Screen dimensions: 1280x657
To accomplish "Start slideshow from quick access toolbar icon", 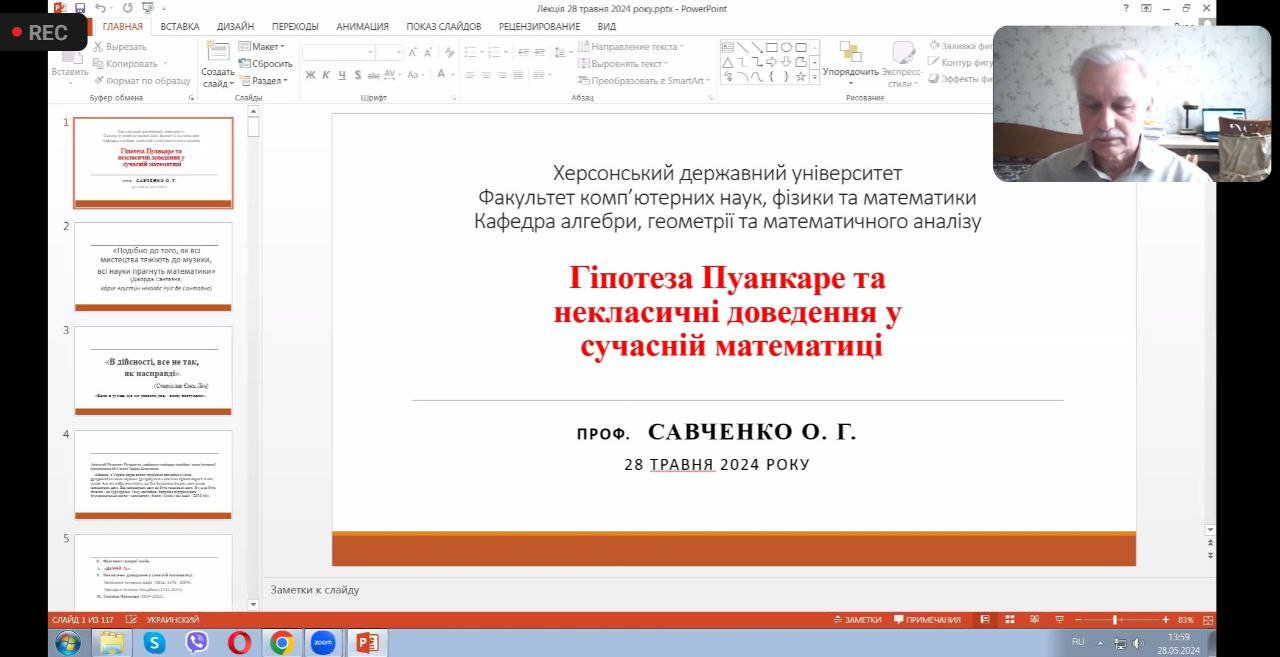I will 147,8.
